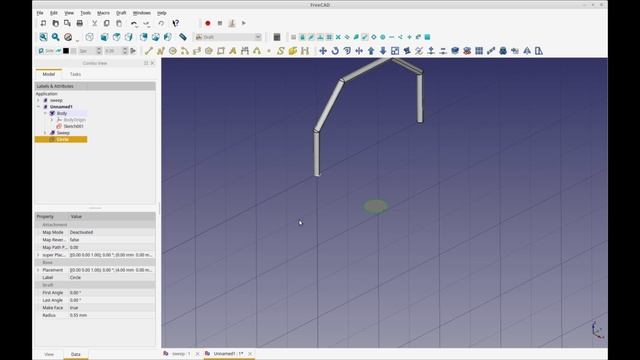Screen dimensions: 640x360
Task: Toggle the Snap Working Plane icon
Action: tap(427, 37)
